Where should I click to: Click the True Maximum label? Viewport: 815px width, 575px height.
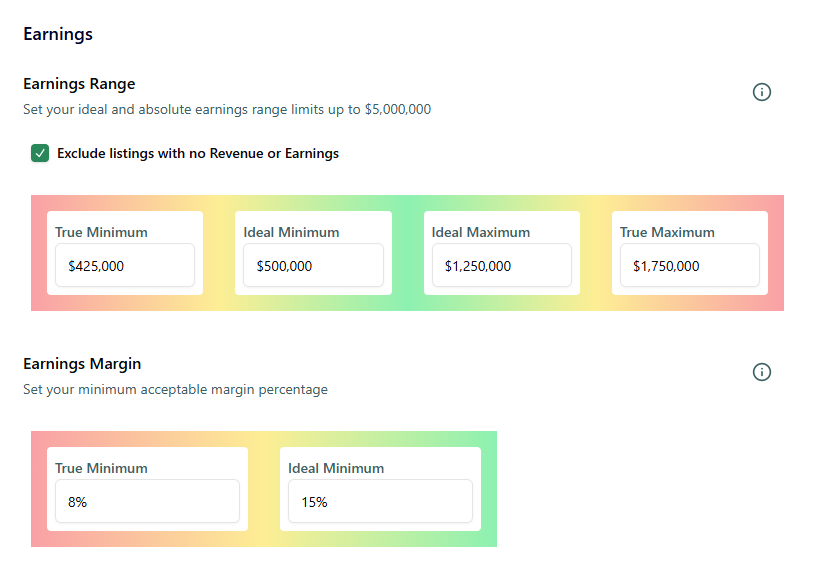[x=667, y=232]
